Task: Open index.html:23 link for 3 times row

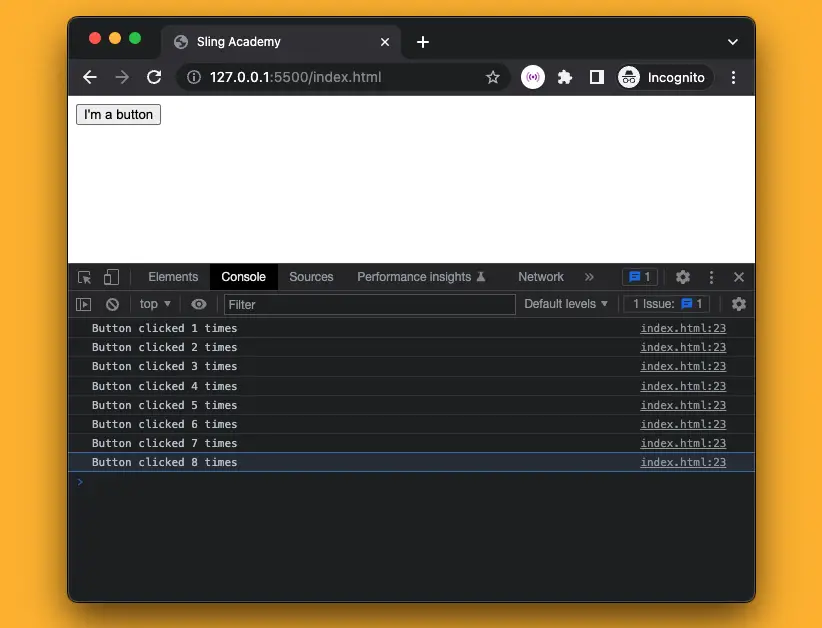Action: click(x=683, y=366)
